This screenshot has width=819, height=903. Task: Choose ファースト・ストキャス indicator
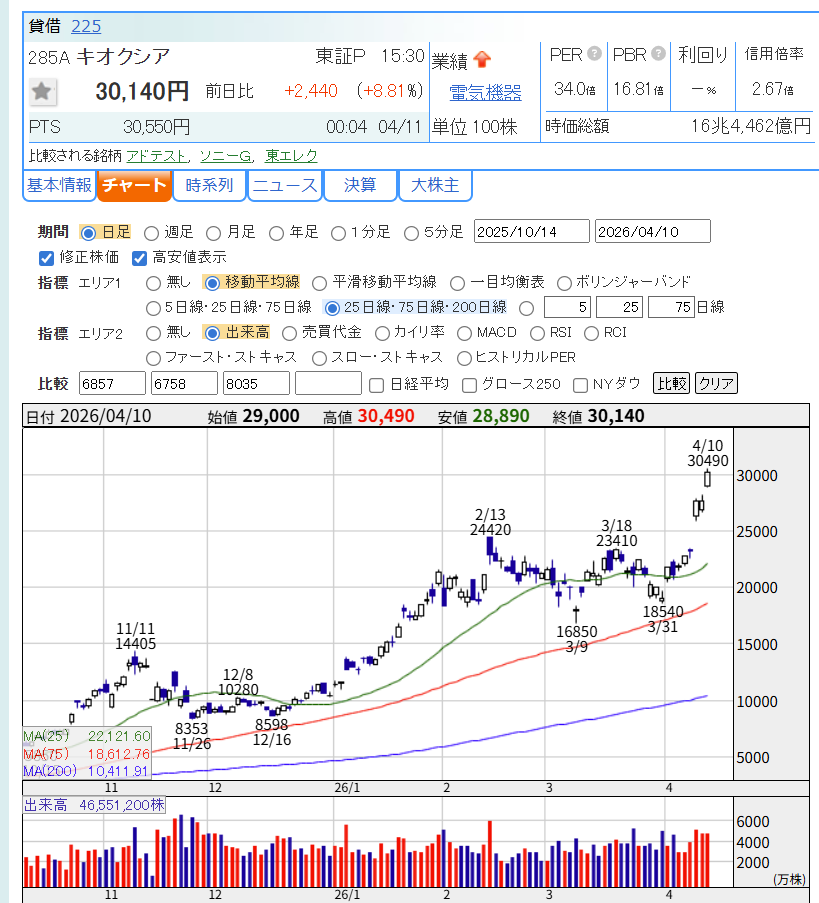tap(153, 359)
